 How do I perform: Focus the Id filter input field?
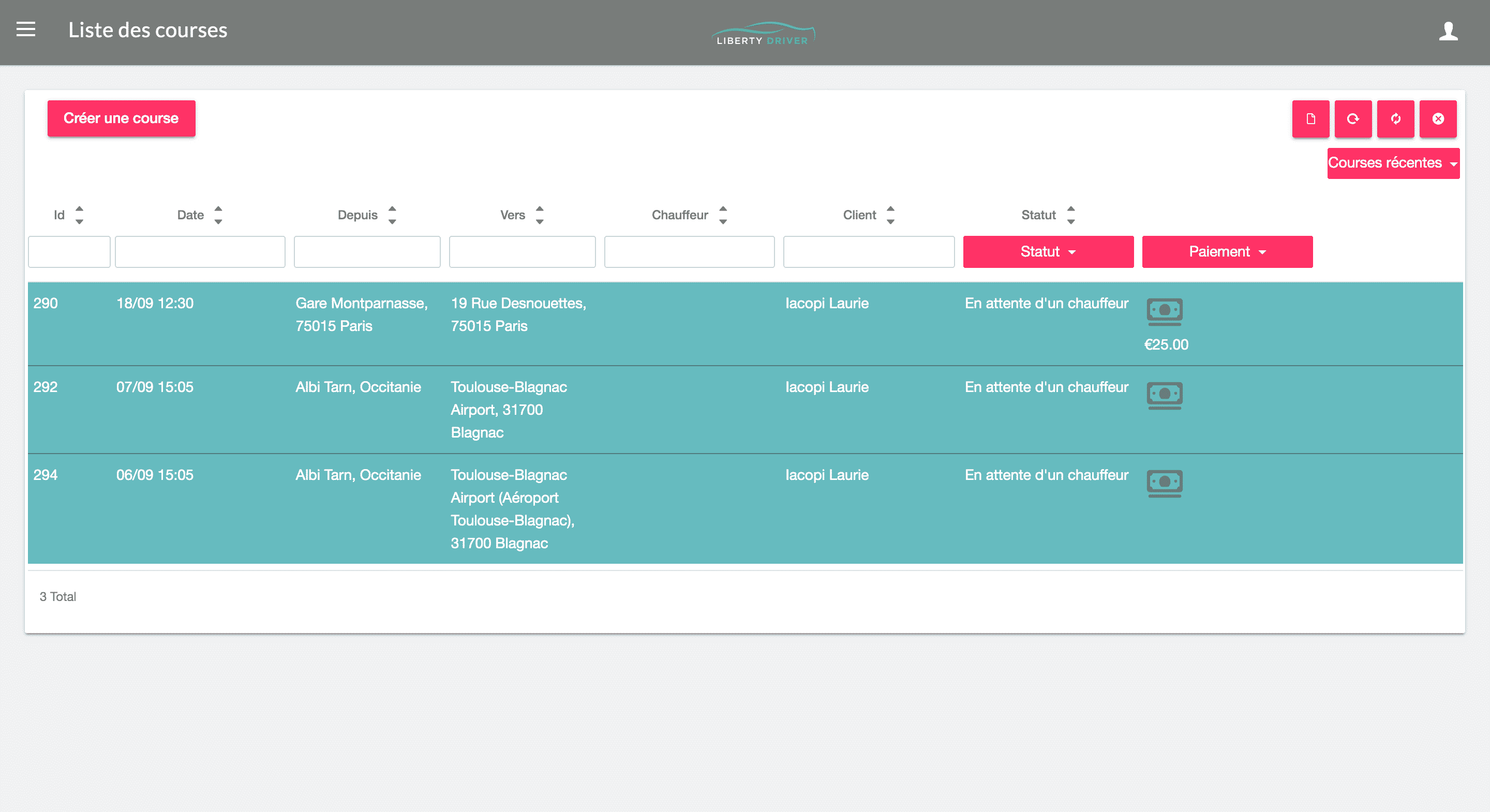coord(69,251)
